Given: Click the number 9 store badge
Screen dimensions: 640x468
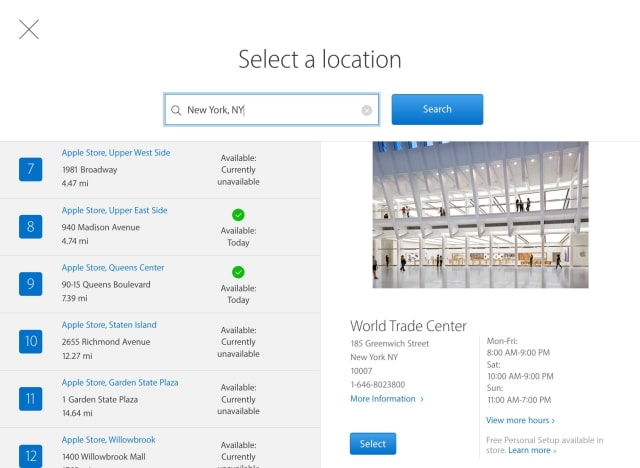Looking at the screenshot, I should (x=30, y=284).
